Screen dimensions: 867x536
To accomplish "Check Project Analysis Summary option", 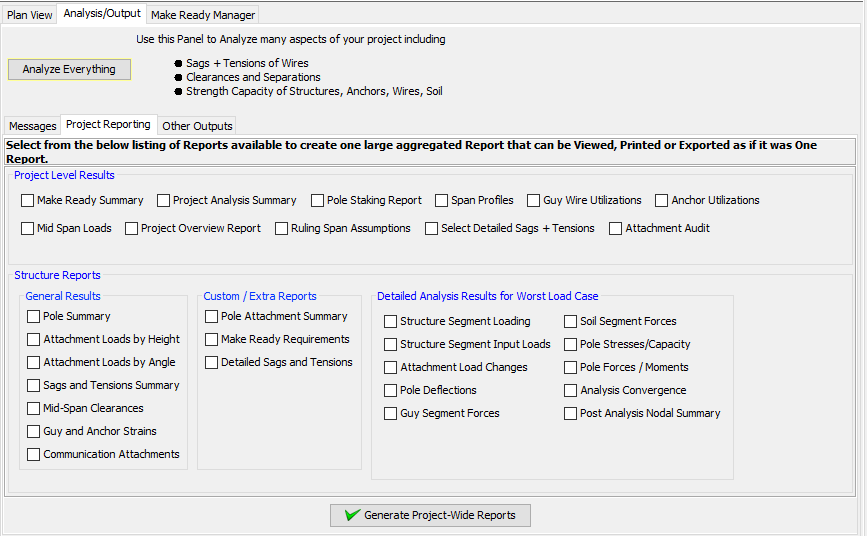I will pyautogui.click(x=163, y=200).
